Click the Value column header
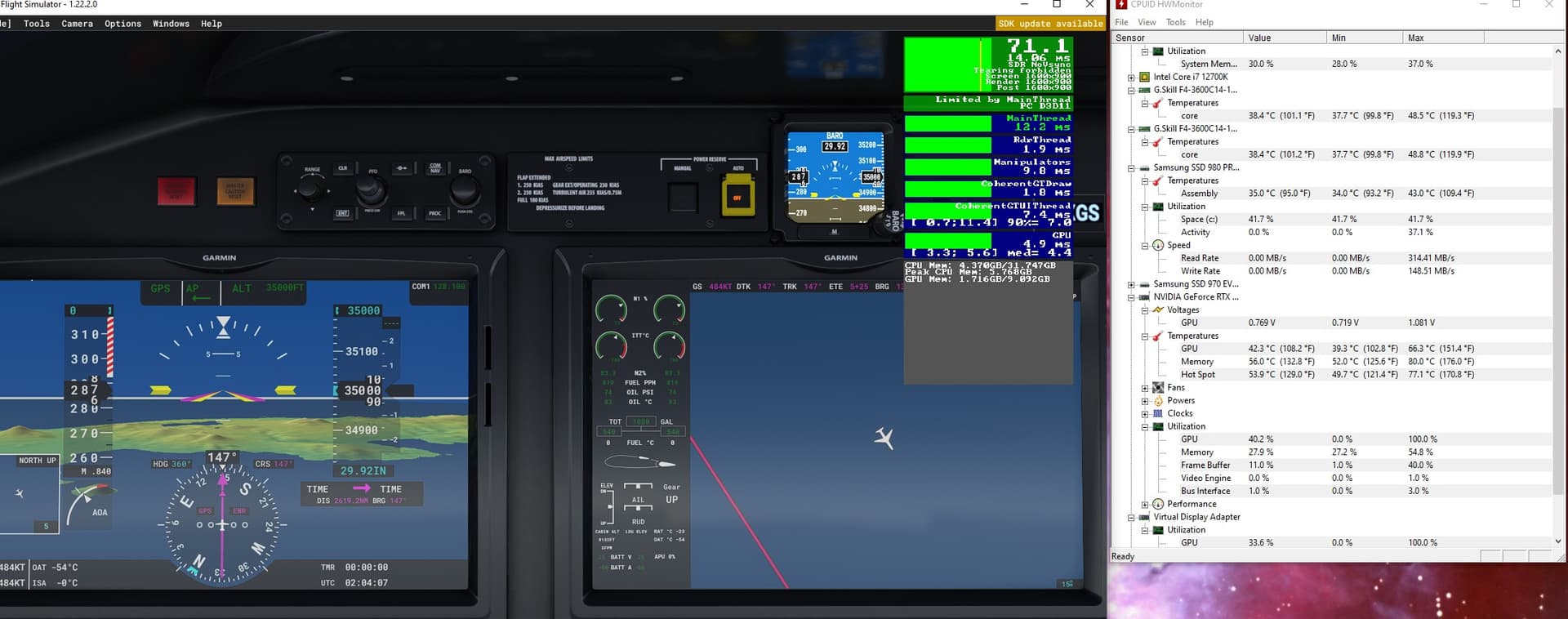1568x619 pixels. [x=1285, y=38]
